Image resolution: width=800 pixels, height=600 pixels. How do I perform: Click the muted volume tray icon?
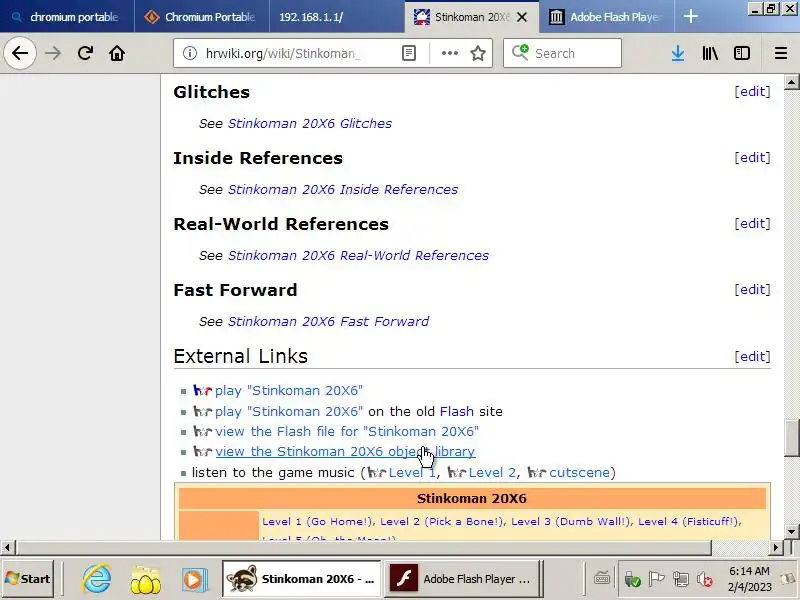tap(705, 579)
